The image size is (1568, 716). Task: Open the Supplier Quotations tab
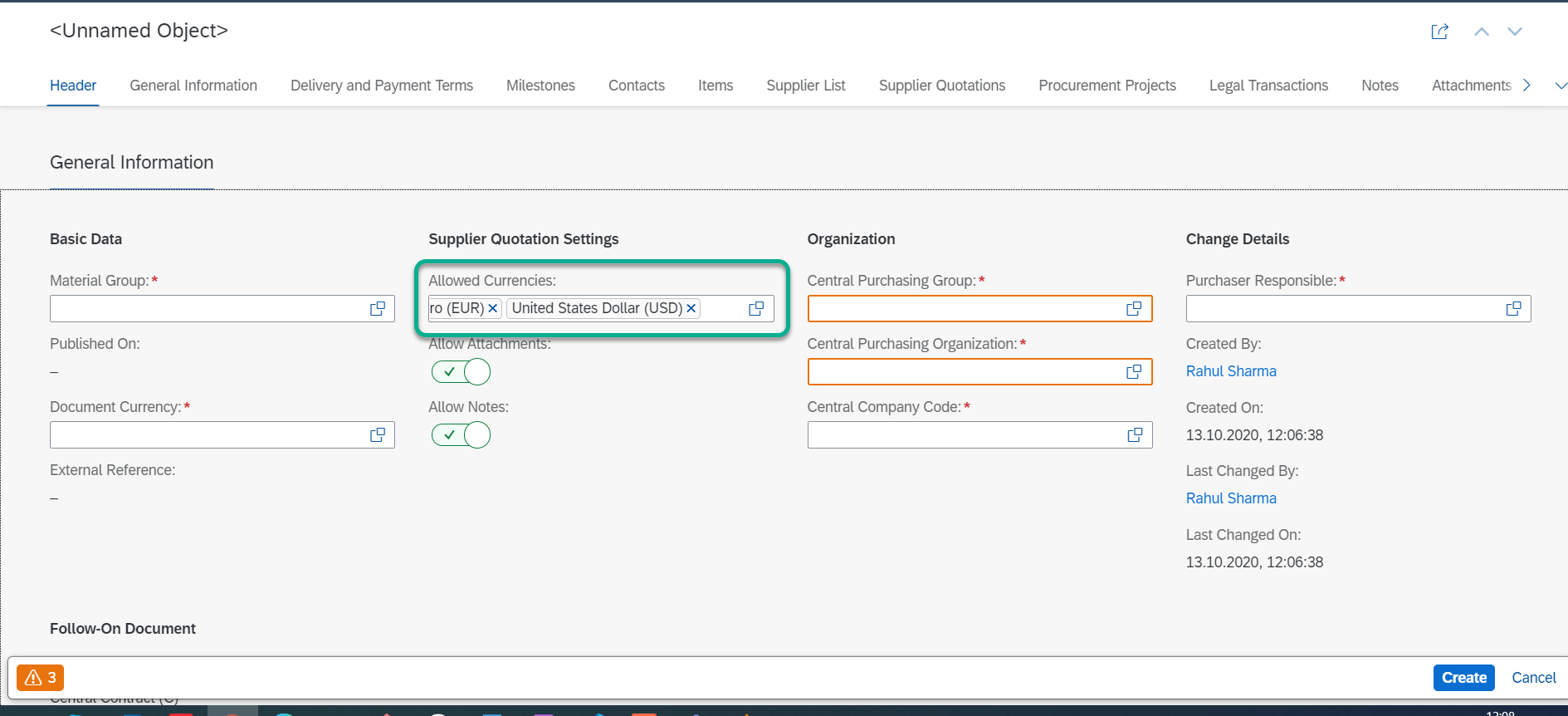point(941,86)
